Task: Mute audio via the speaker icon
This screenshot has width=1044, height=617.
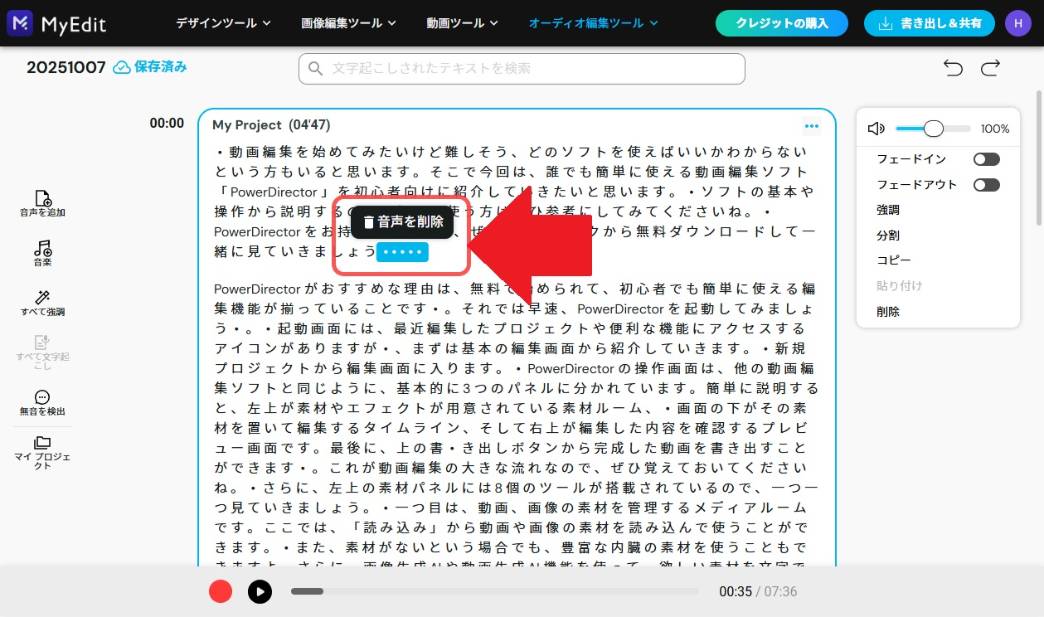Action: pyautogui.click(x=878, y=128)
